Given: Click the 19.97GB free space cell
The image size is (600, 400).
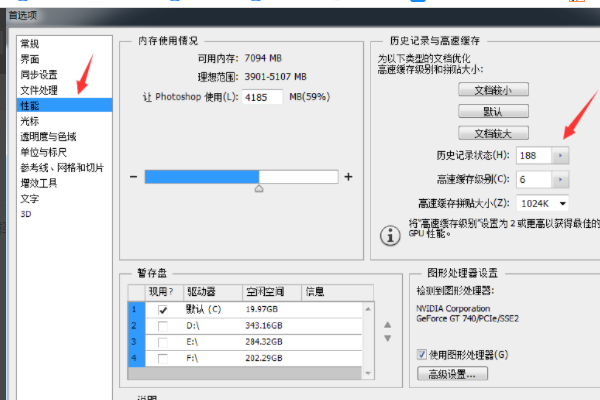Looking at the screenshot, I should [x=262, y=309].
